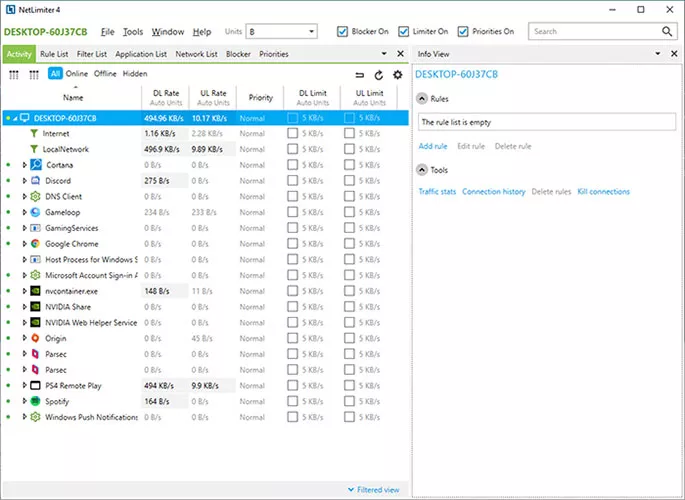The height and width of the screenshot is (500, 685).
Task: Toggle the Priorities On checkbox
Action: (463, 31)
